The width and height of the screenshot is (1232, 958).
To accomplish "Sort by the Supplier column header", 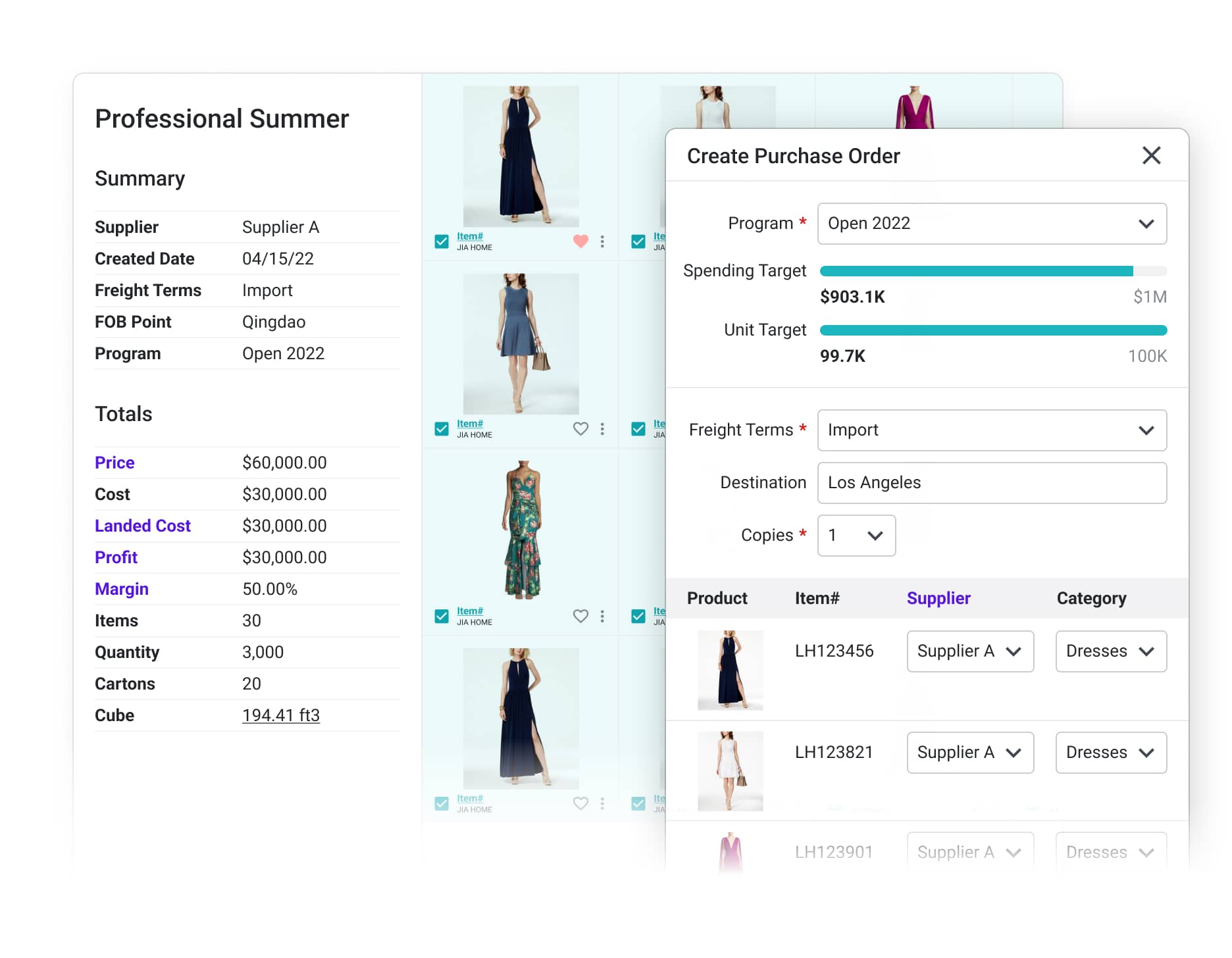I will pyautogui.click(x=938, y=598).
